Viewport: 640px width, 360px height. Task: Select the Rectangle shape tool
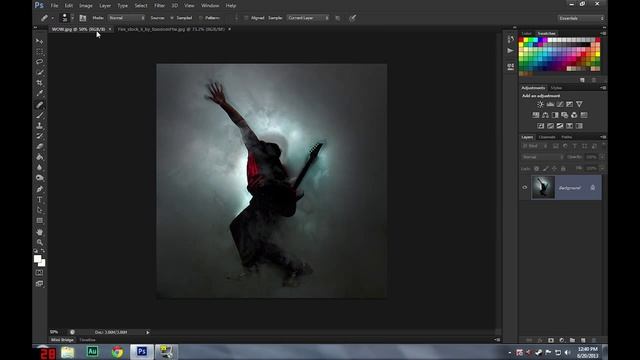(40, 221)
